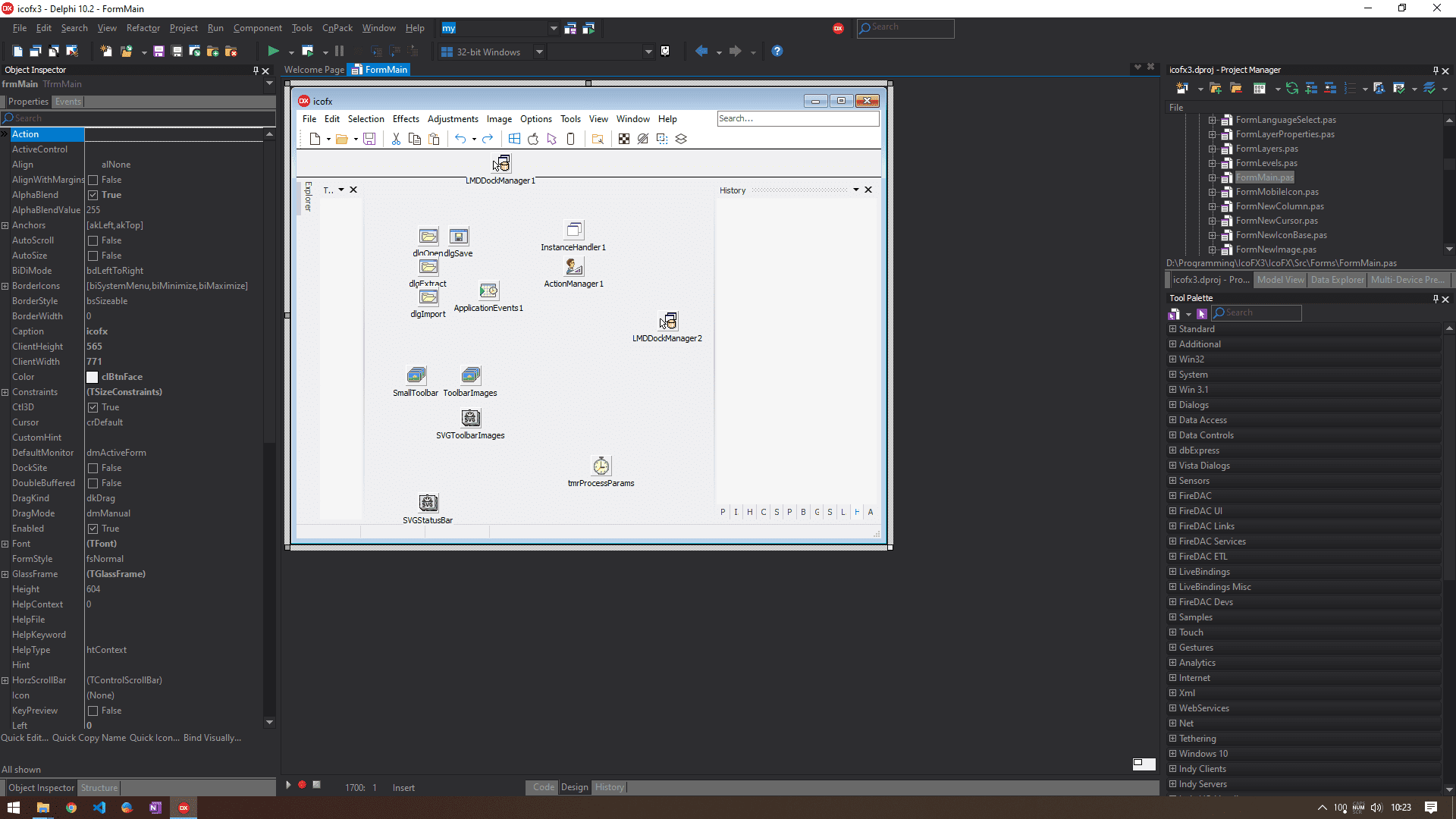Select the LMDDockManager2 component
The image size is (1456, 819).
tap(668, 321)
